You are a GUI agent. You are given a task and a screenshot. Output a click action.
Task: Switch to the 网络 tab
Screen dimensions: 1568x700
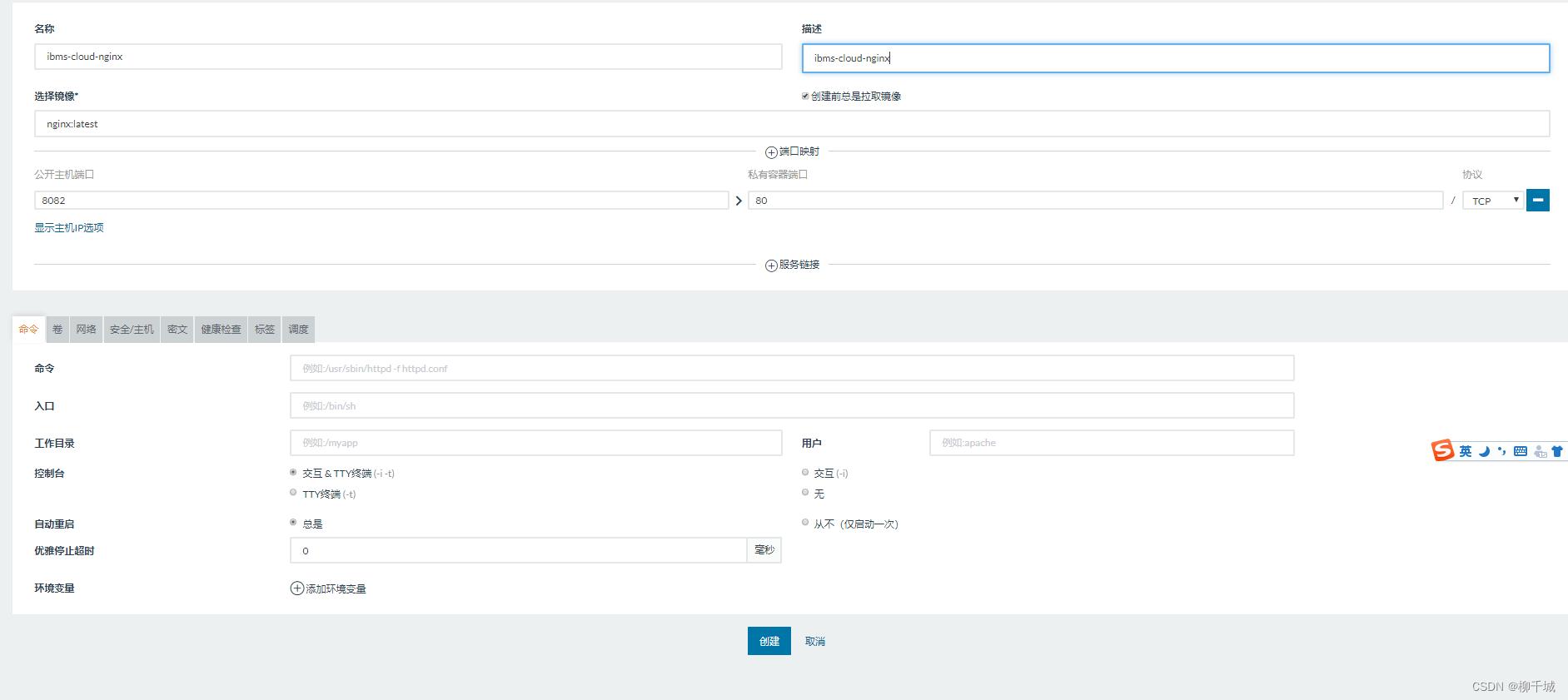click(86, 330)
